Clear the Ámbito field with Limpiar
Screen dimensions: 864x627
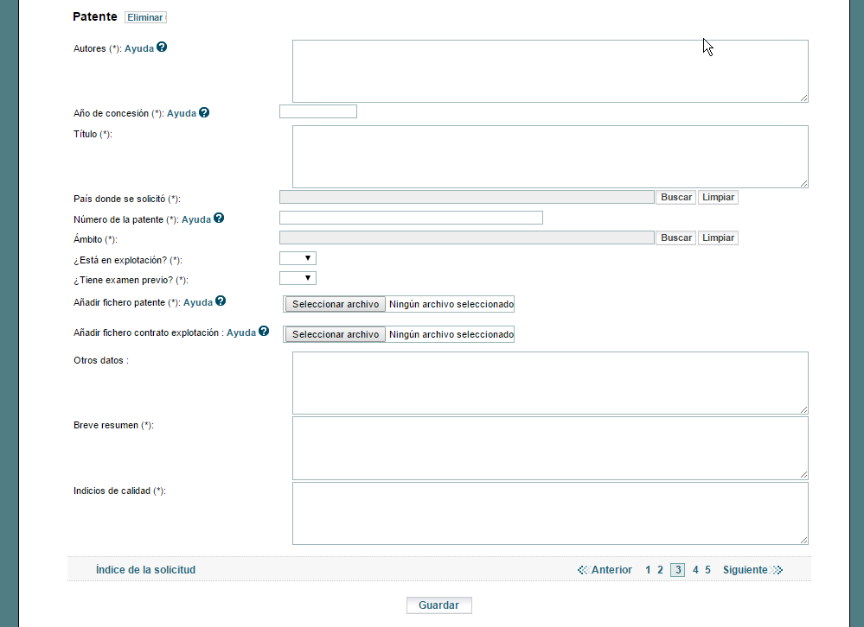pos(718,238)
